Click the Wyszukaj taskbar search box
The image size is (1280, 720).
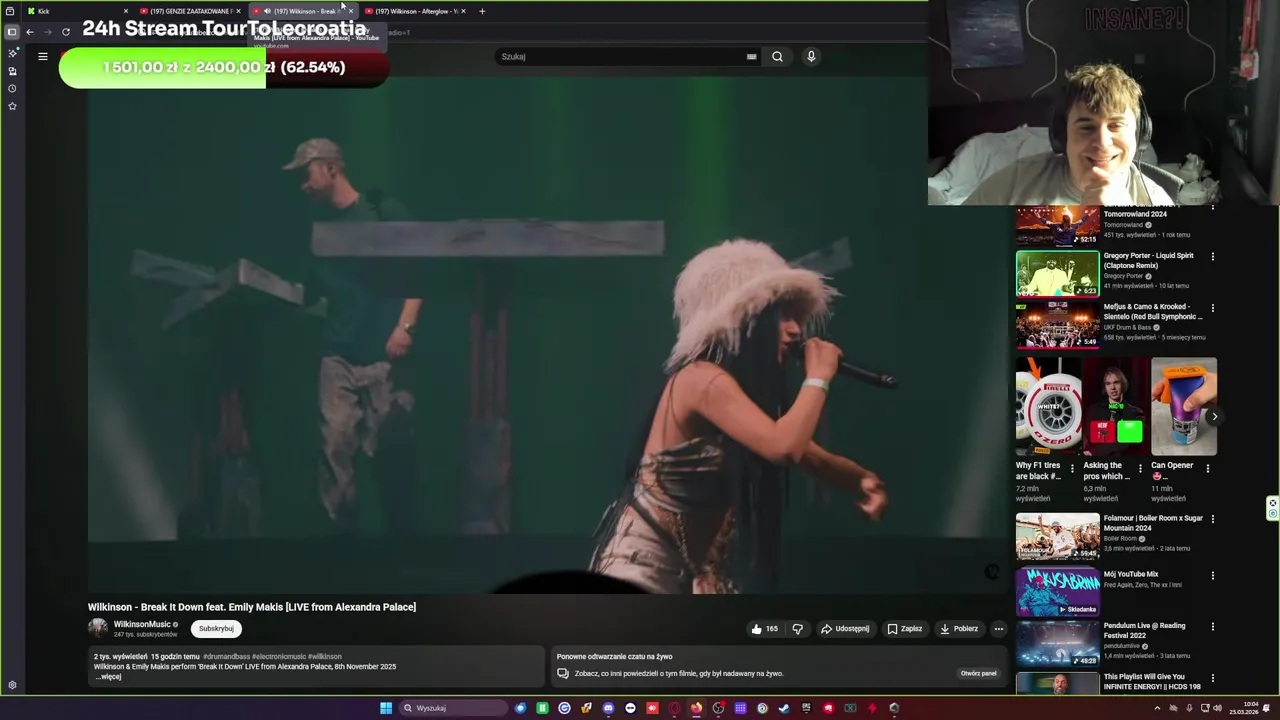point(453,708)
